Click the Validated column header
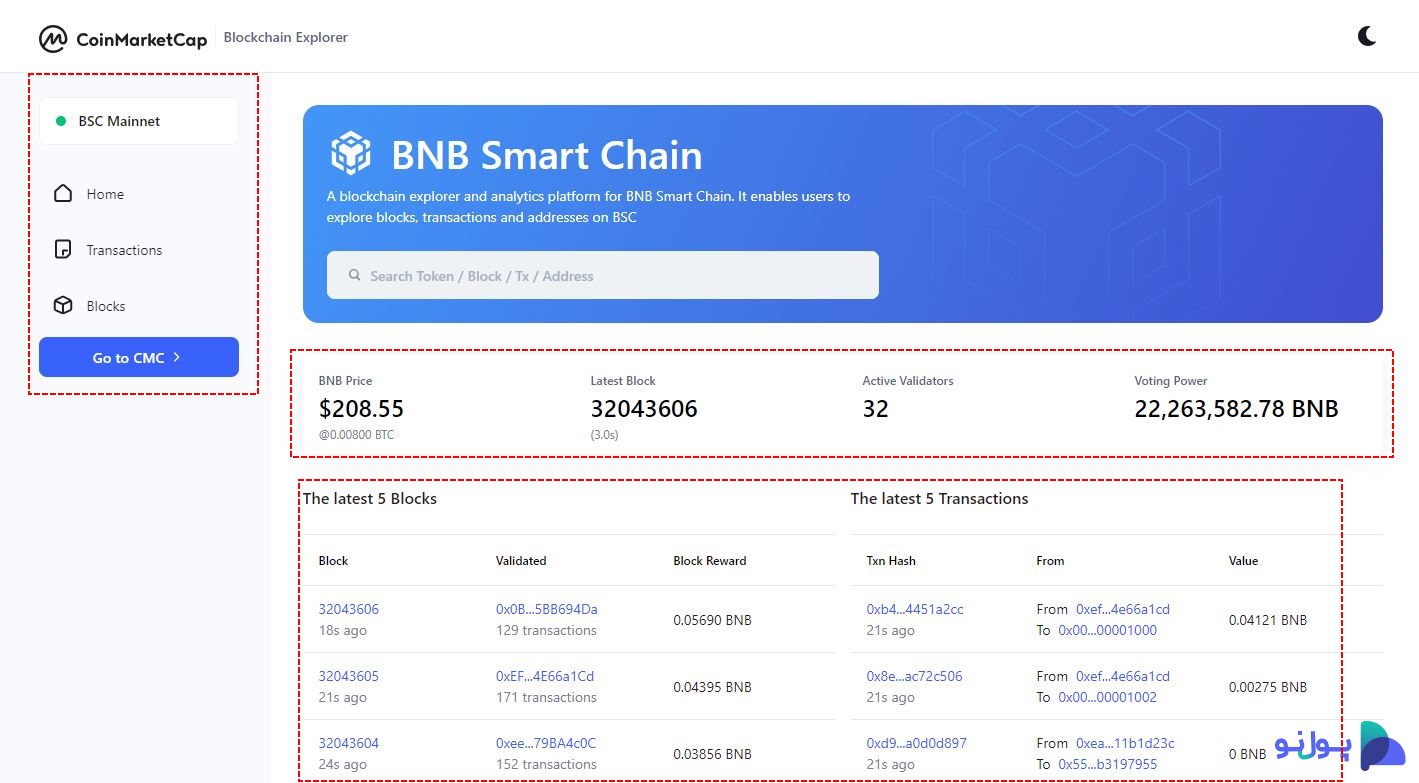This screenshot has height=783, width=1419. pos(521,560)
